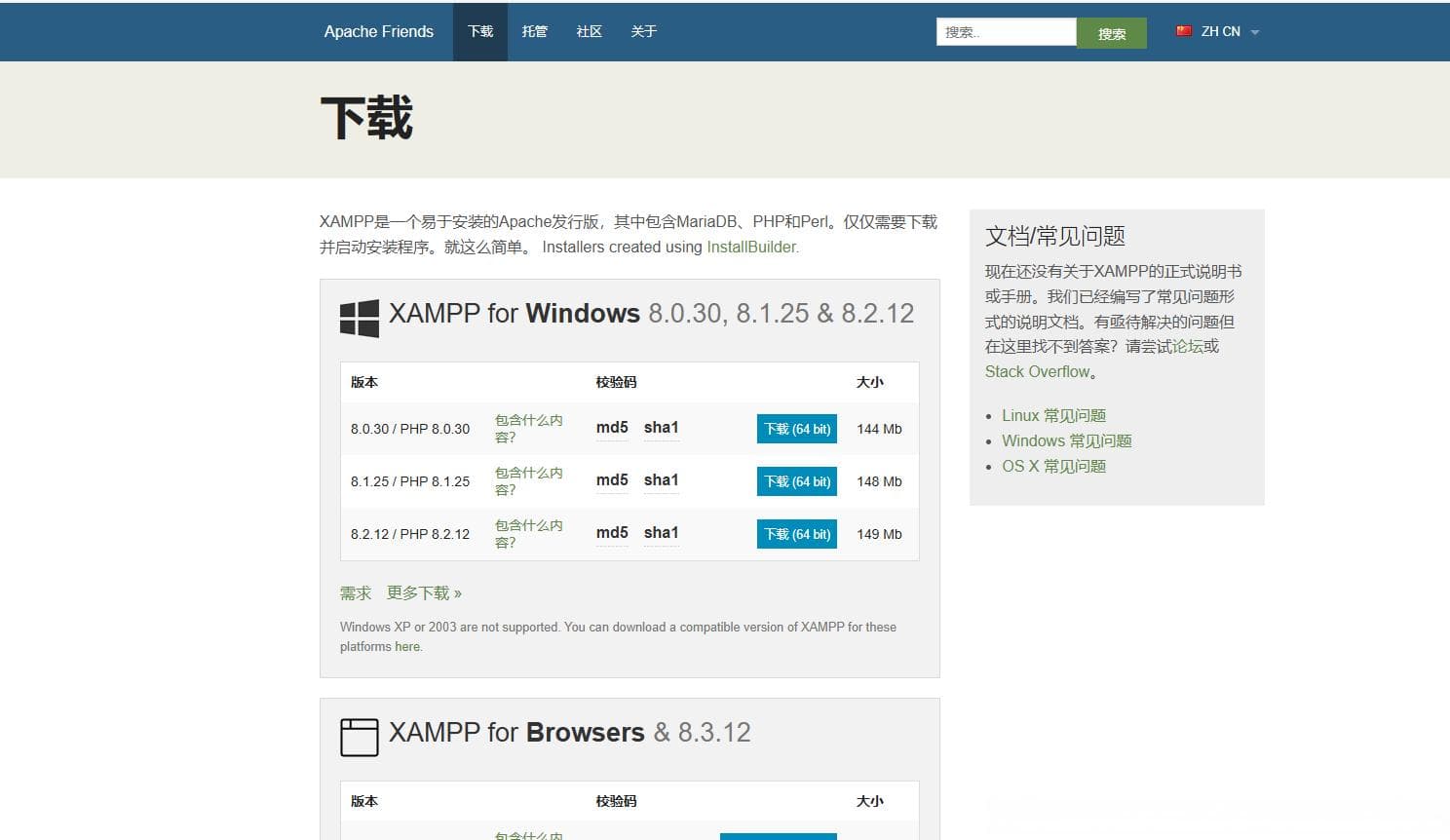Open the ZH CN language dropdown

1219,31
